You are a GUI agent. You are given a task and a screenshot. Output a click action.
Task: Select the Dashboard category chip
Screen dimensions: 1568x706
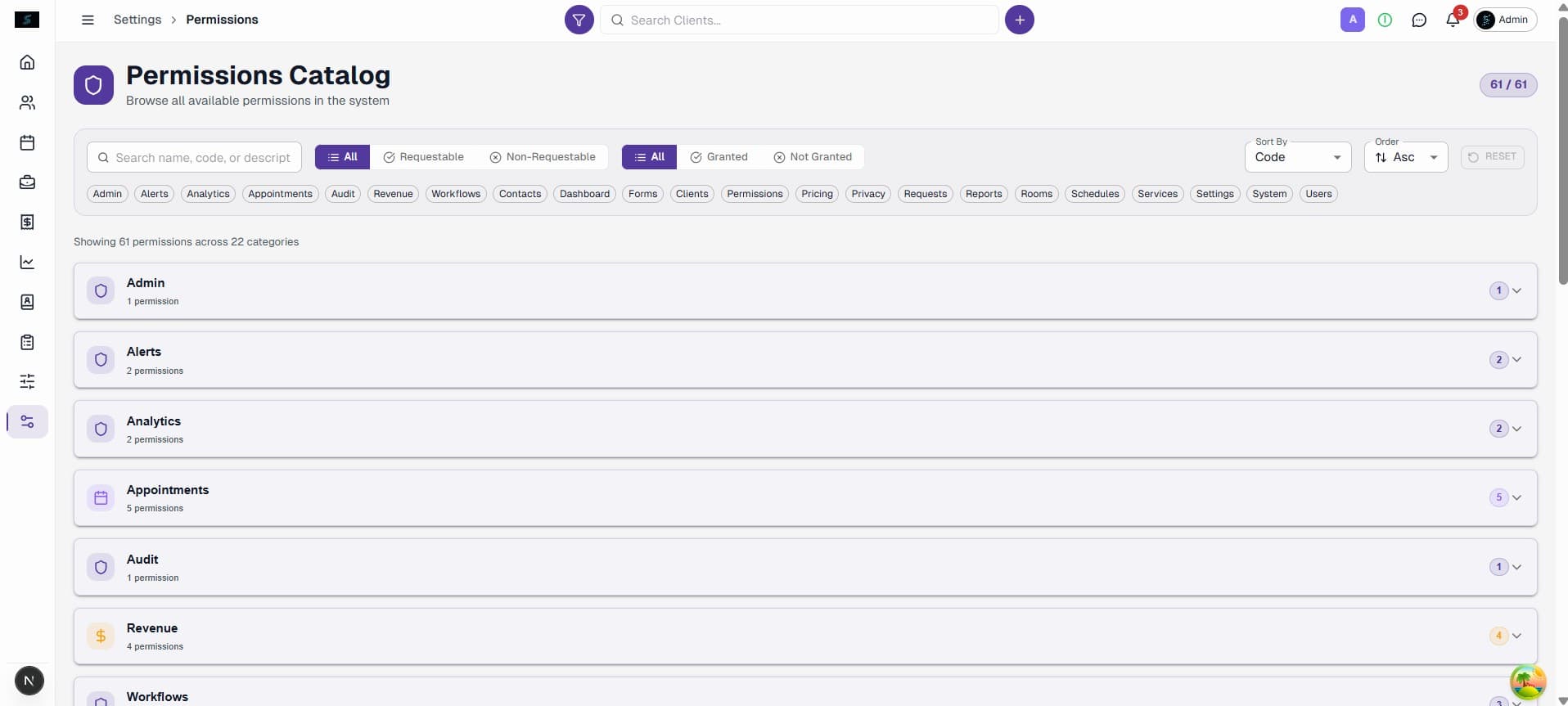coord(584,194)
